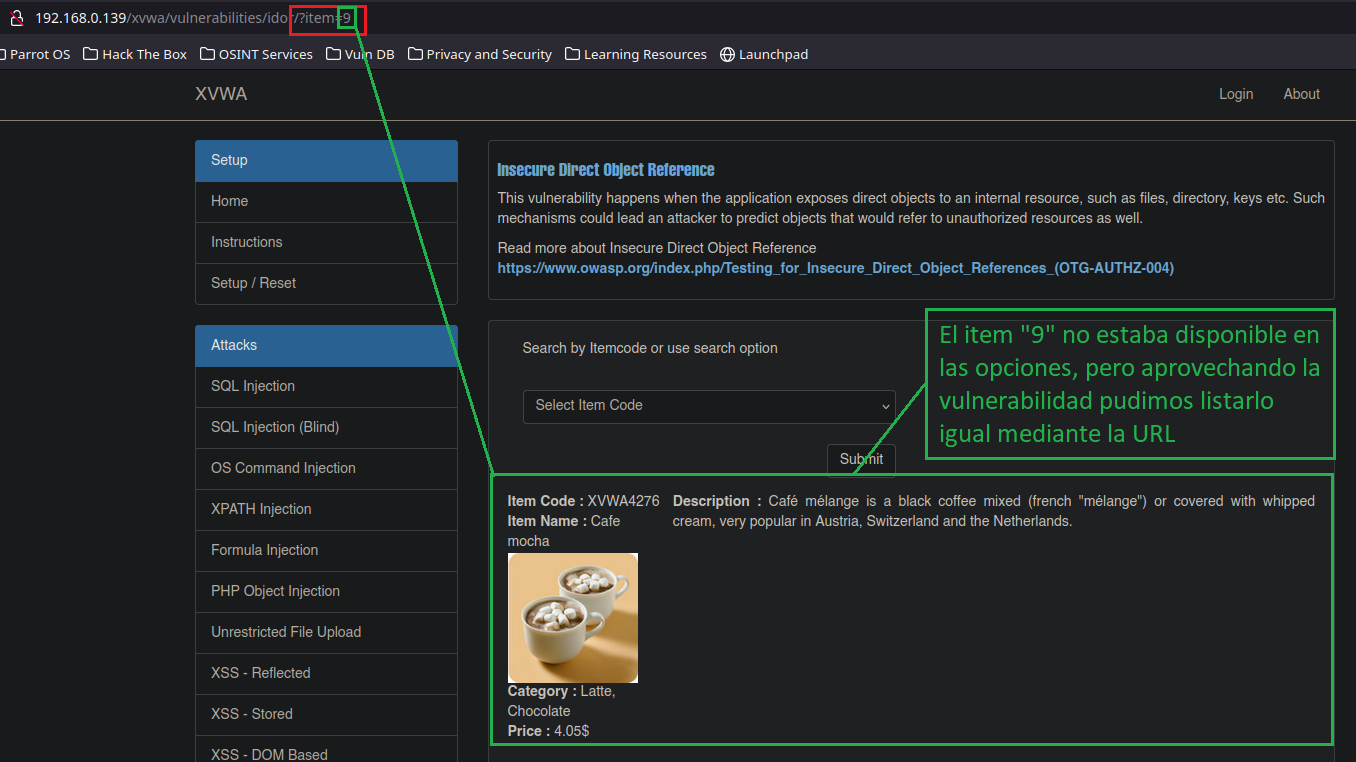
Task: Open the Setup / Reset page
Action: pos(253,283)
